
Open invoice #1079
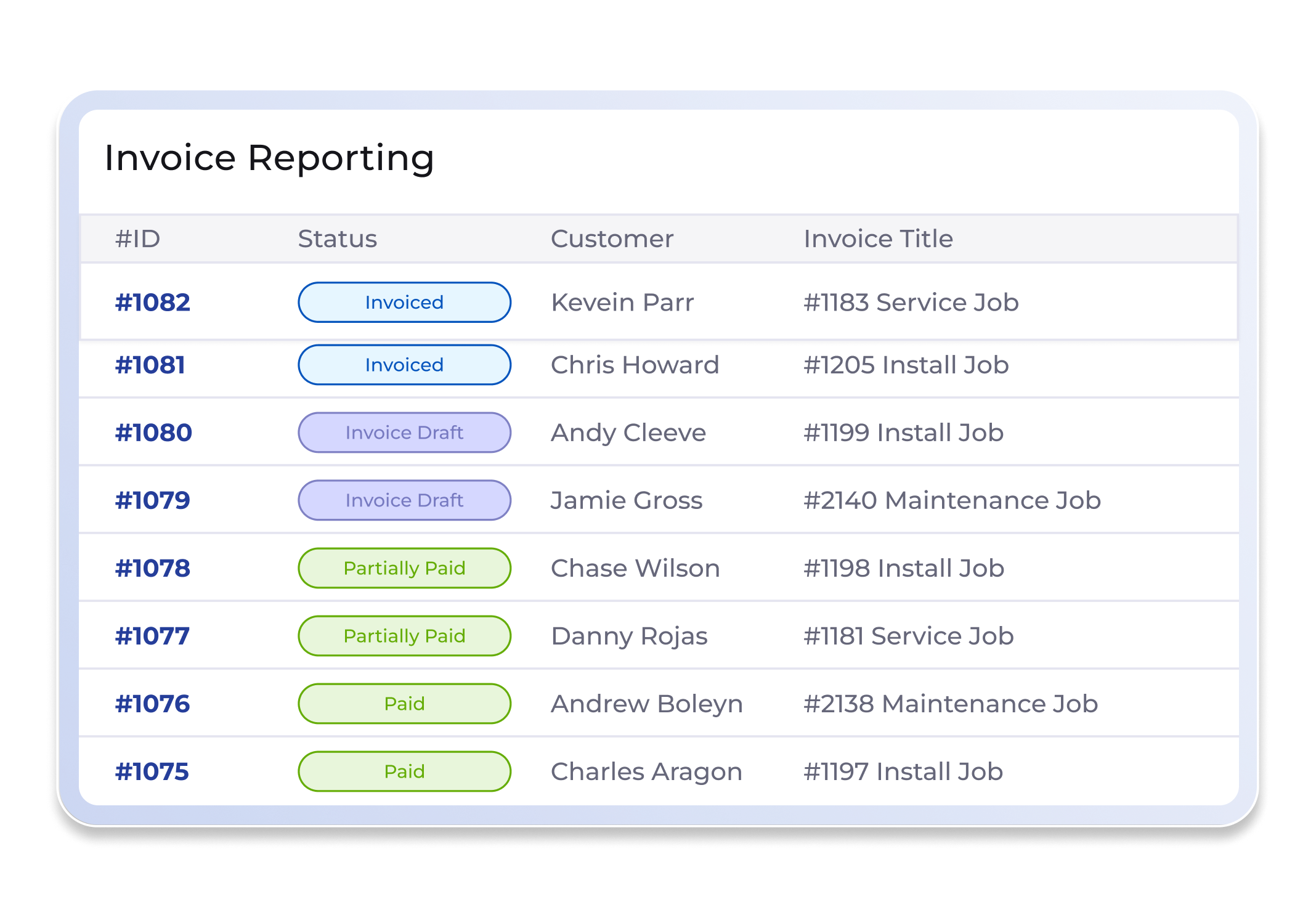pyautogui.click(x=153, y=501)
